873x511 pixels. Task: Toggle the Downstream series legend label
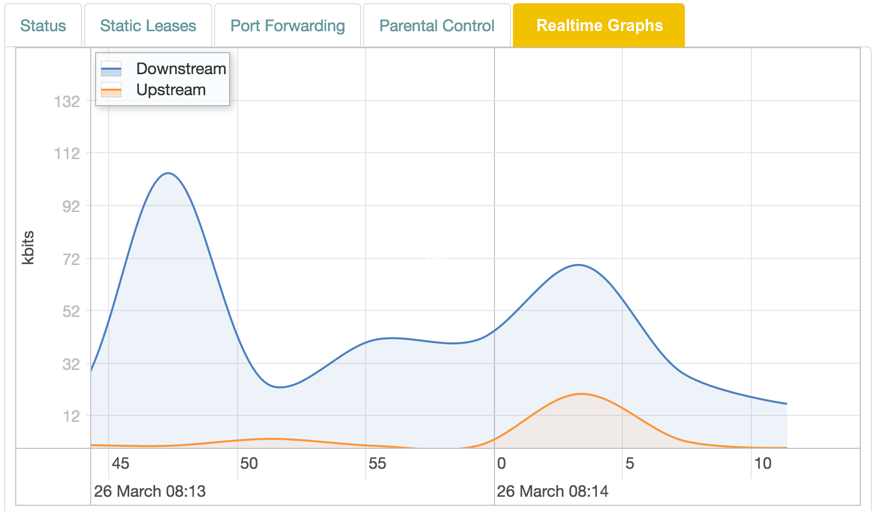click(x=181, y=69)
